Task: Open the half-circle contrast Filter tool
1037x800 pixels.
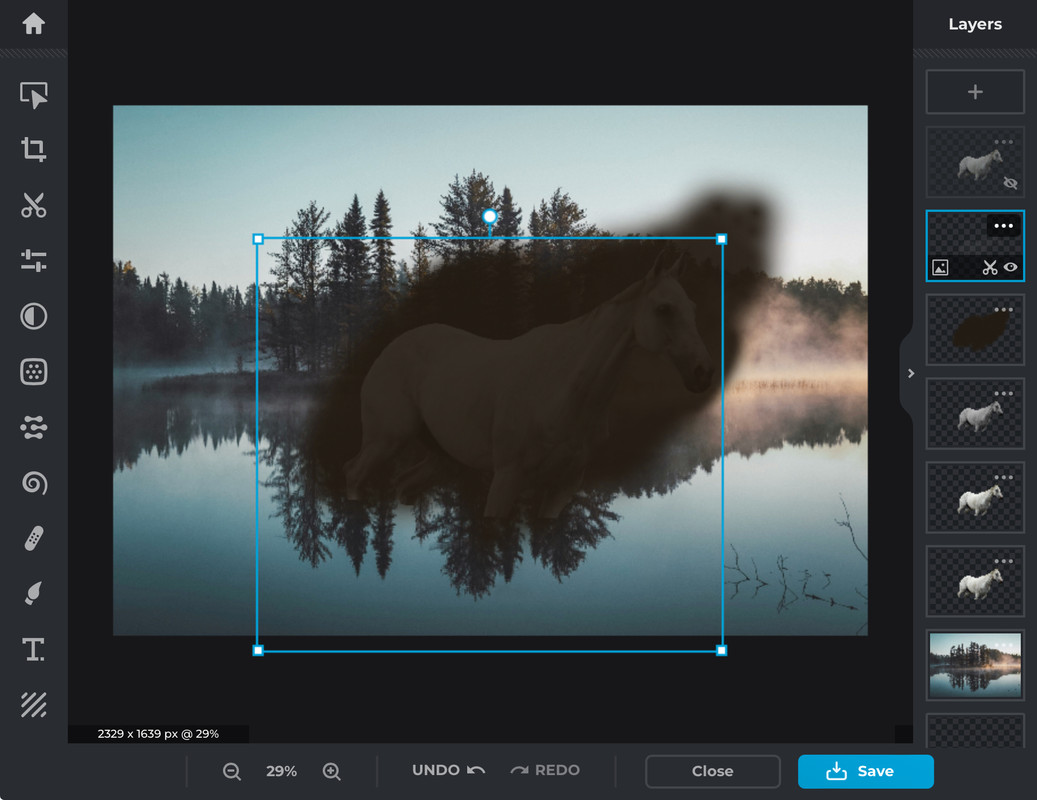Action: pos(33,316)
